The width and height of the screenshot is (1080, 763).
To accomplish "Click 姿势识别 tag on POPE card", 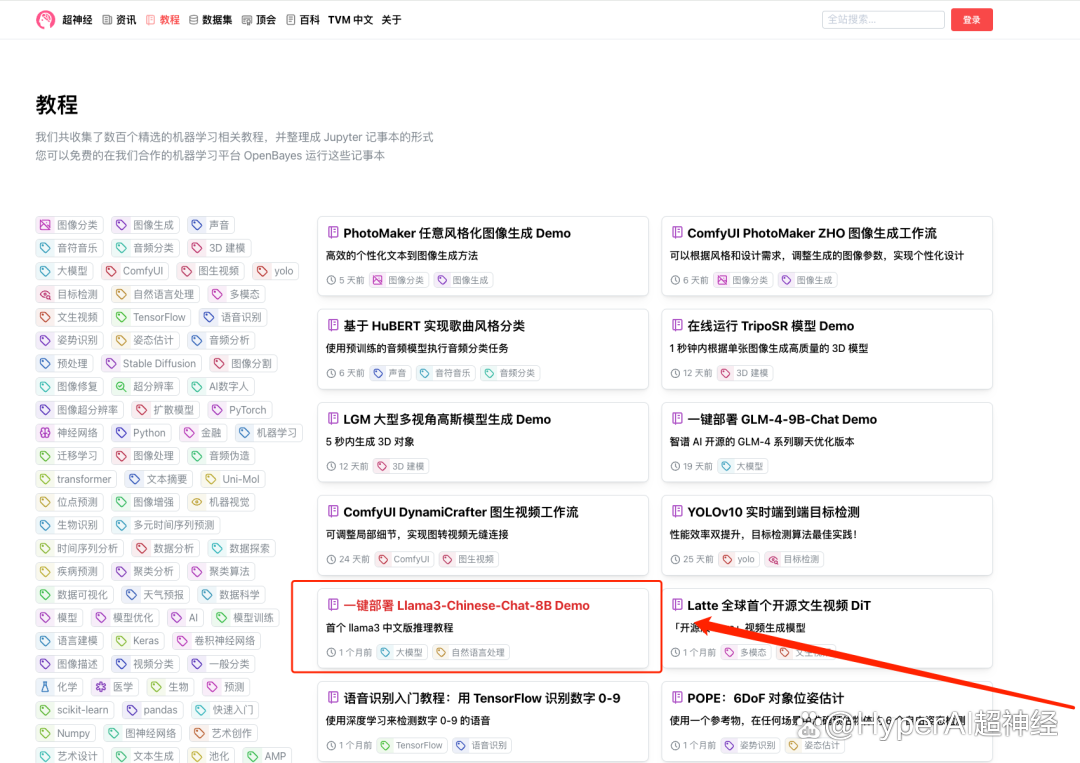I will 750,745.
